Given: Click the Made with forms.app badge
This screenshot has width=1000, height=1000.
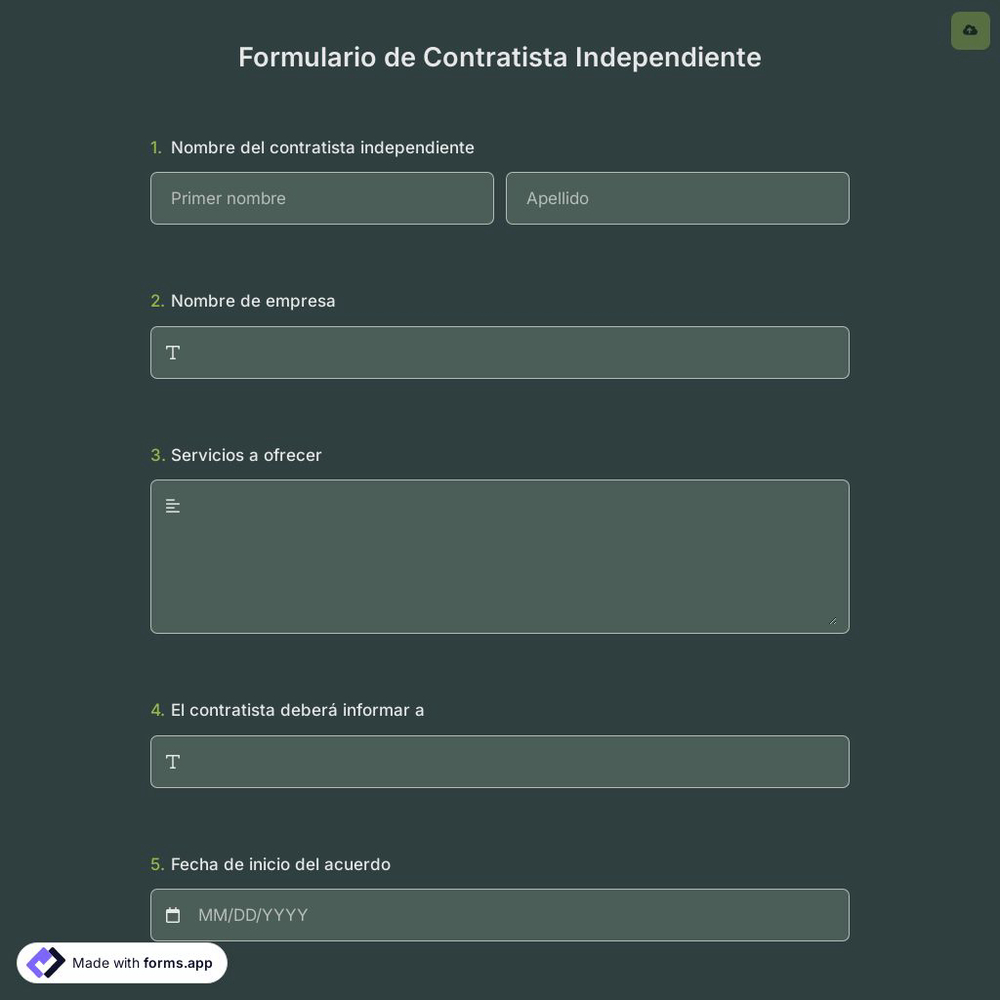Looking at the screenshot, I should (122, 962).
